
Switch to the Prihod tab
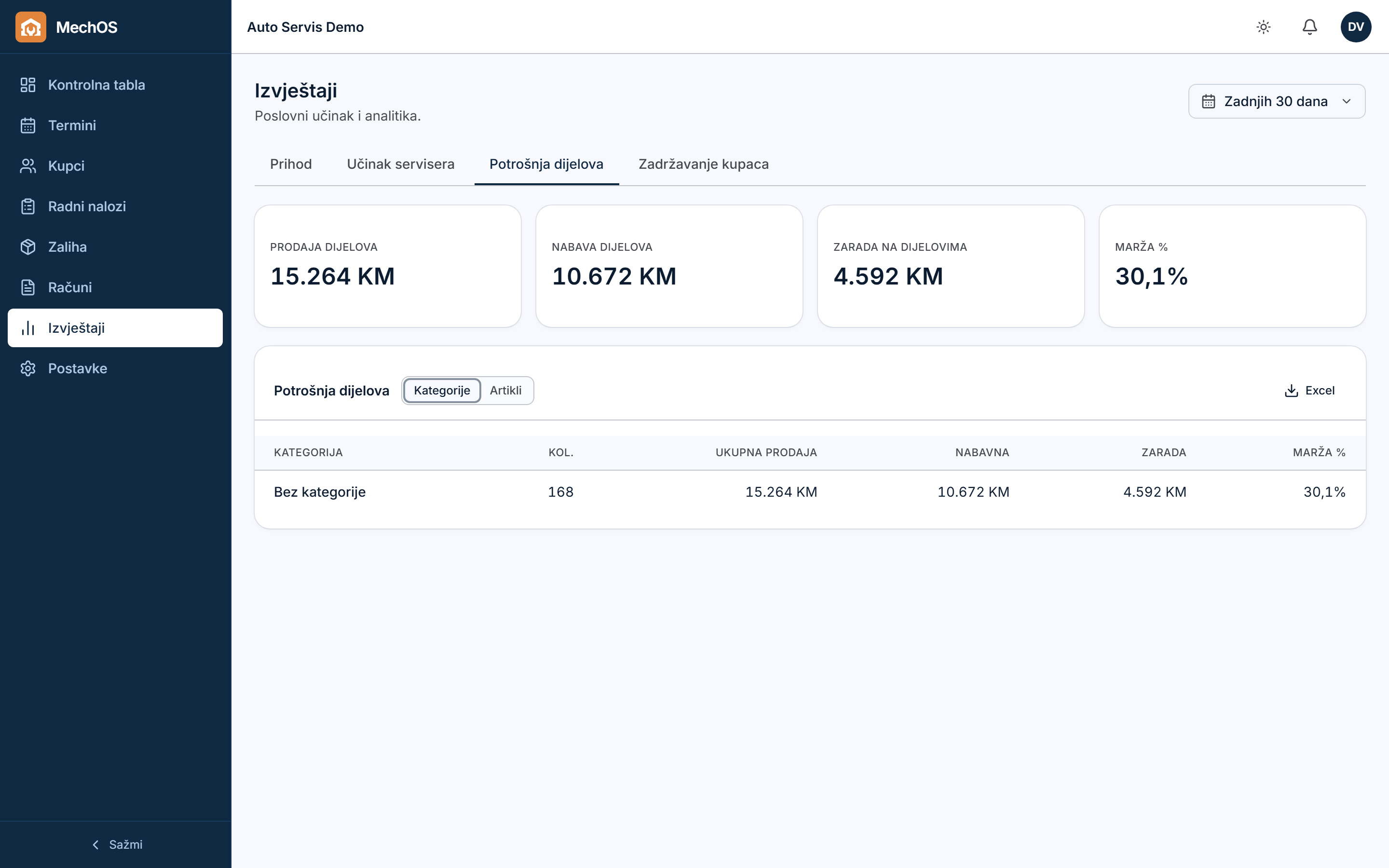[x=291, y=164]
